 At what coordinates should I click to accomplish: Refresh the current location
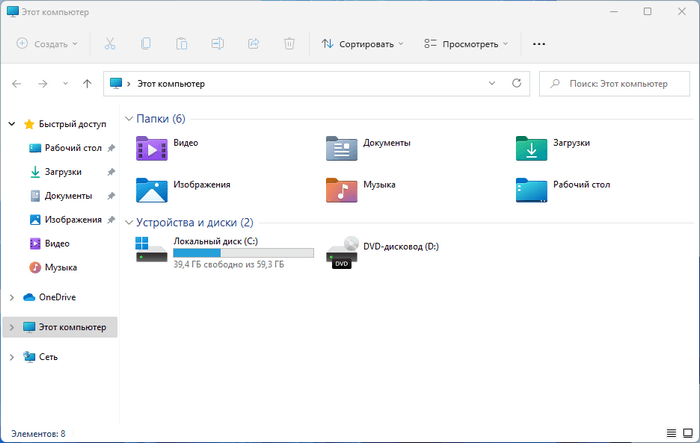(517, 83)
